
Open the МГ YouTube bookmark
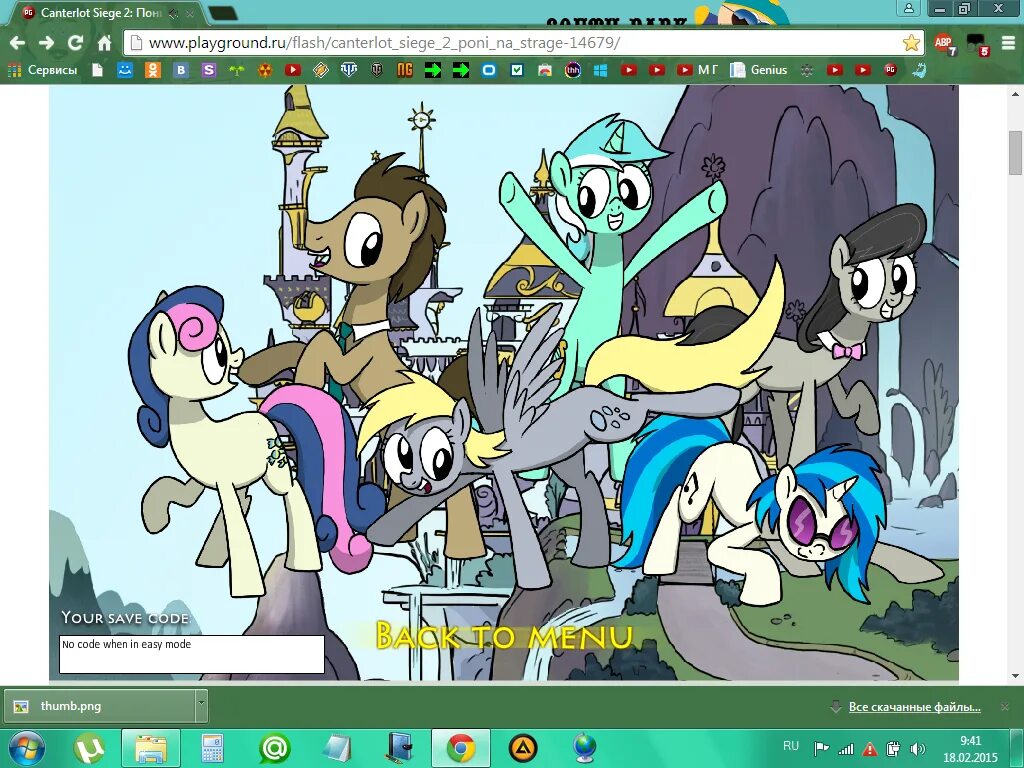pos(697,70)
